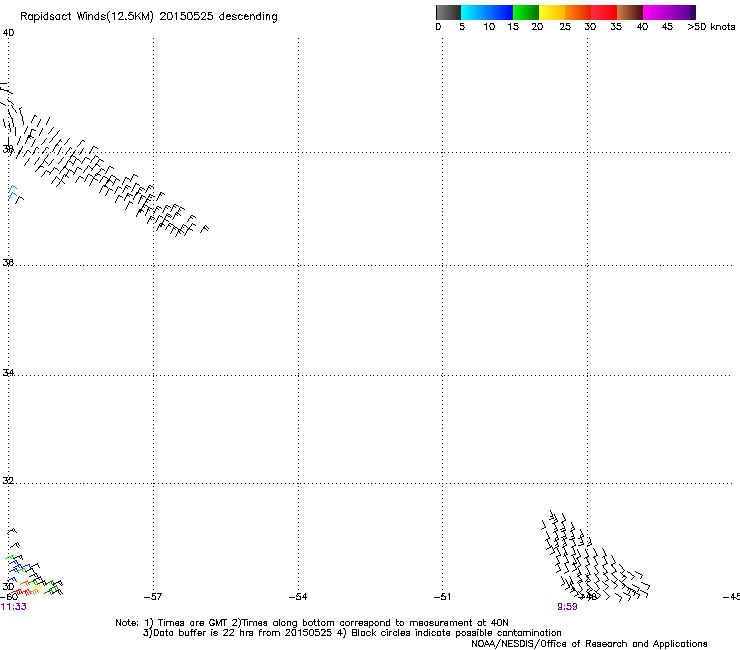Click the 'NOAA/NESDIS/Office of Research and Applications' credit

(589, 644)
